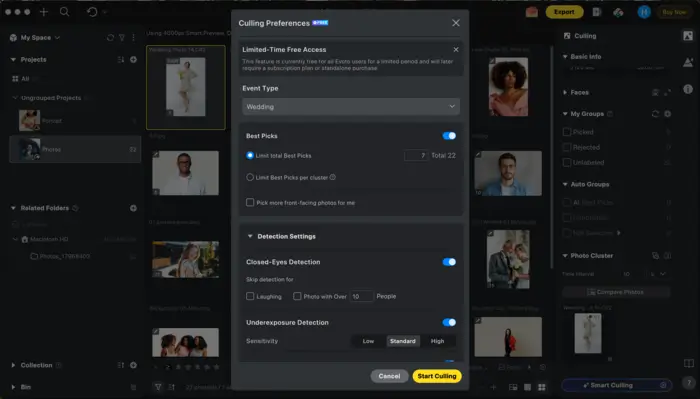Viewport: 700px width, 399px height.
Task: Click the compare view icon in bottom bar
Action: (513, 387)
